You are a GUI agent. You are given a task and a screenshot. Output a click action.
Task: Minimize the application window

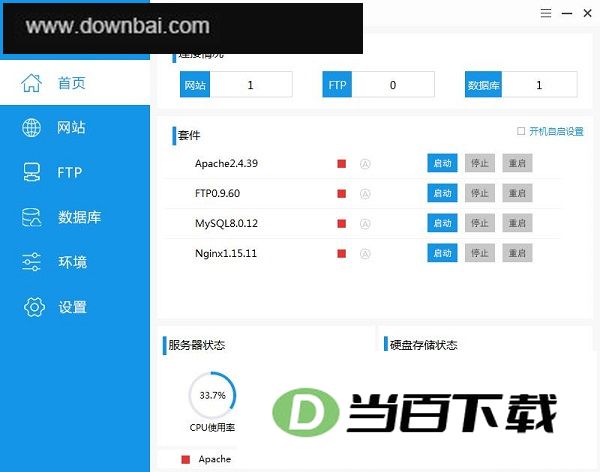tap(567, 13)
